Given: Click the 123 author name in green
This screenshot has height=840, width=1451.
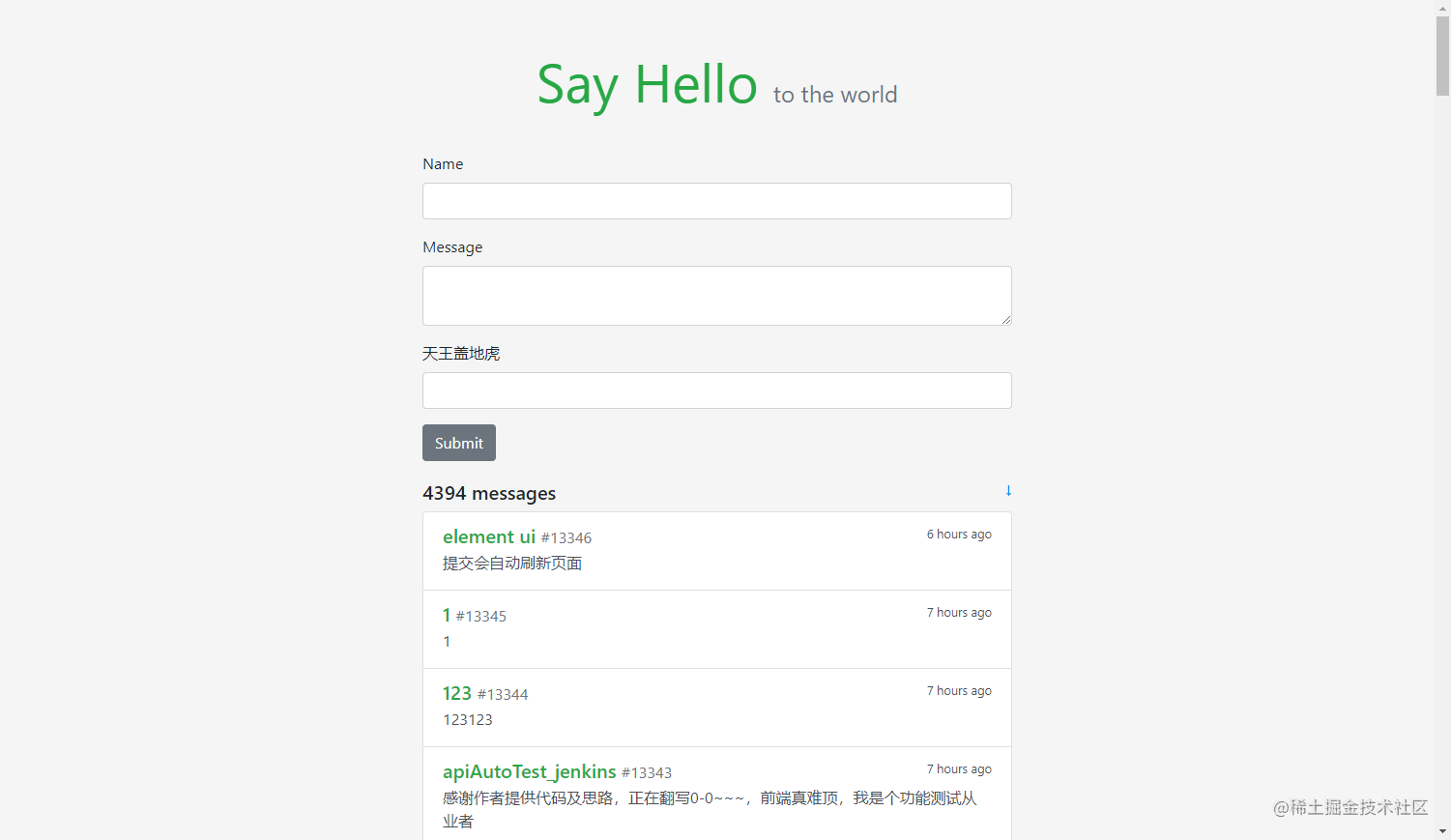Looking at the screenshot, I should point(456,693).
